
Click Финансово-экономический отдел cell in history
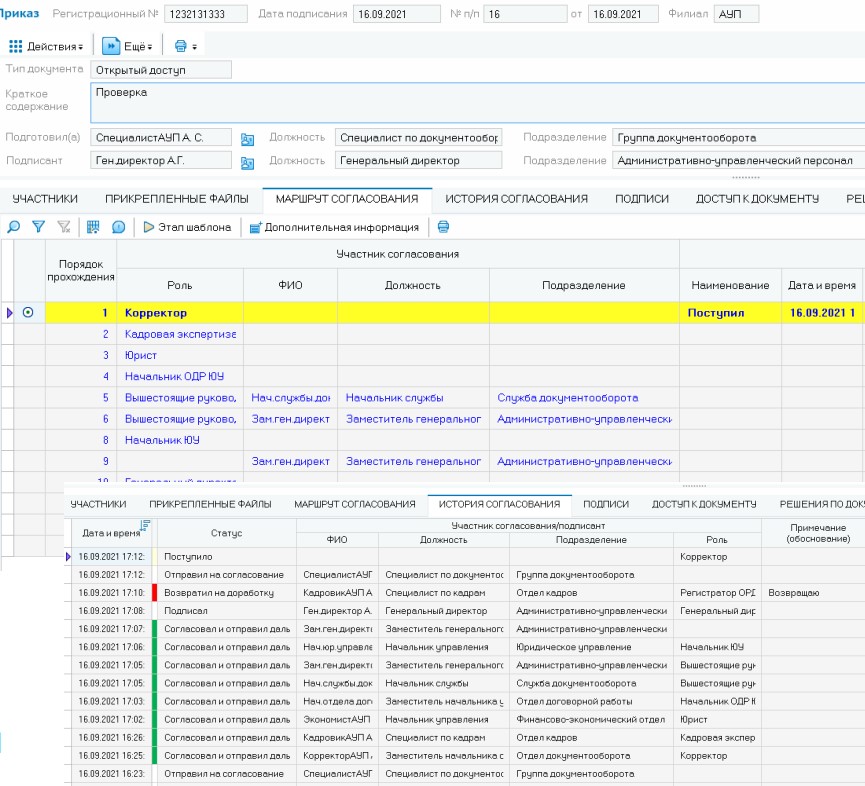[x=591, y=719]
